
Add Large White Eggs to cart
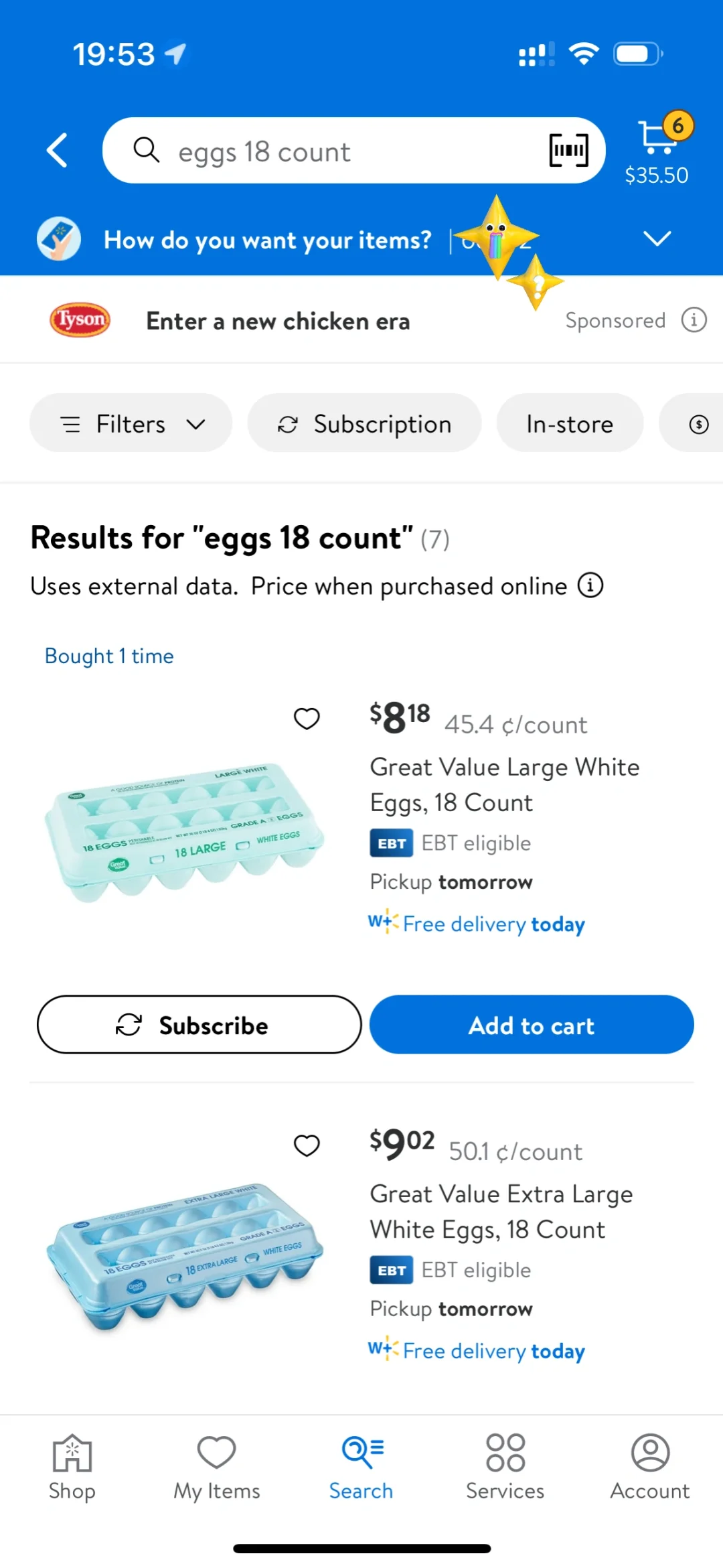532,1025
